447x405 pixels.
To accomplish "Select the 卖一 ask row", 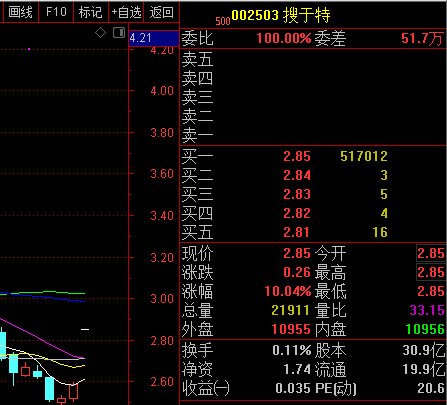I will click(x=313, y=135).
